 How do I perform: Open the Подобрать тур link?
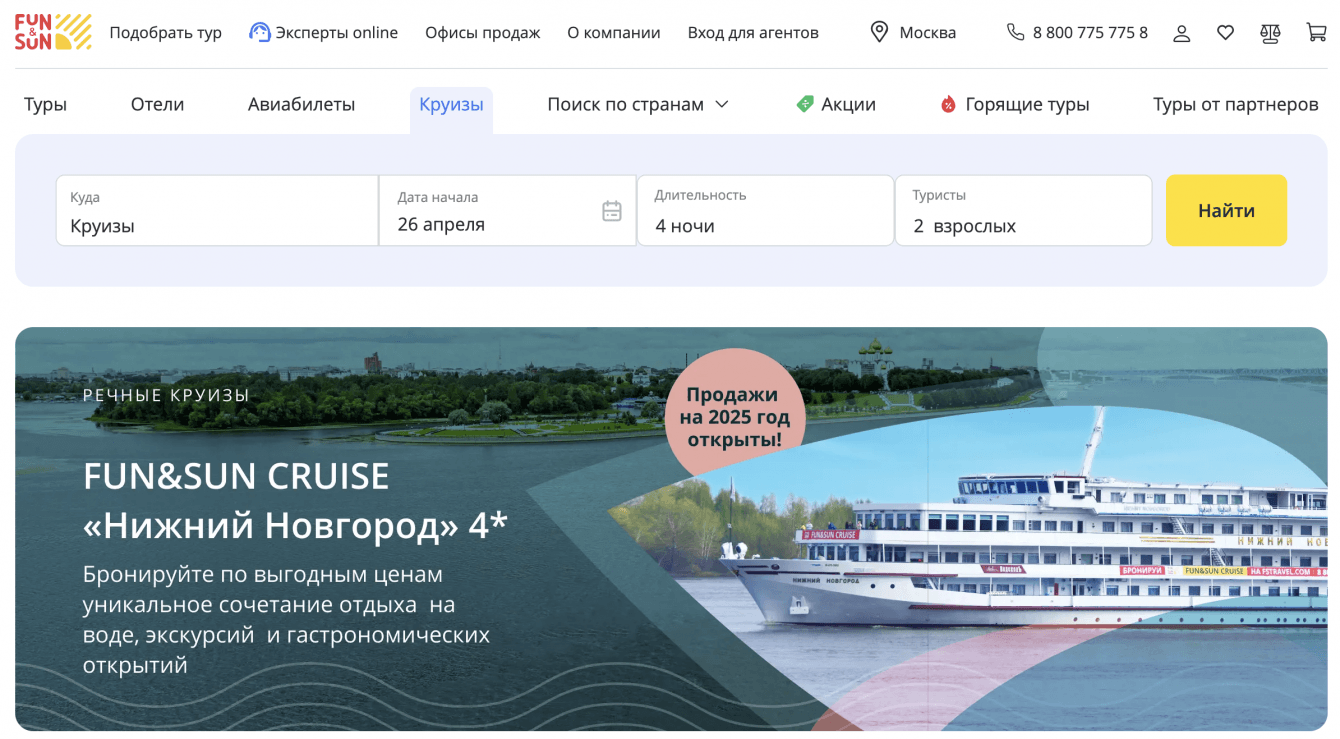[166, 33]
